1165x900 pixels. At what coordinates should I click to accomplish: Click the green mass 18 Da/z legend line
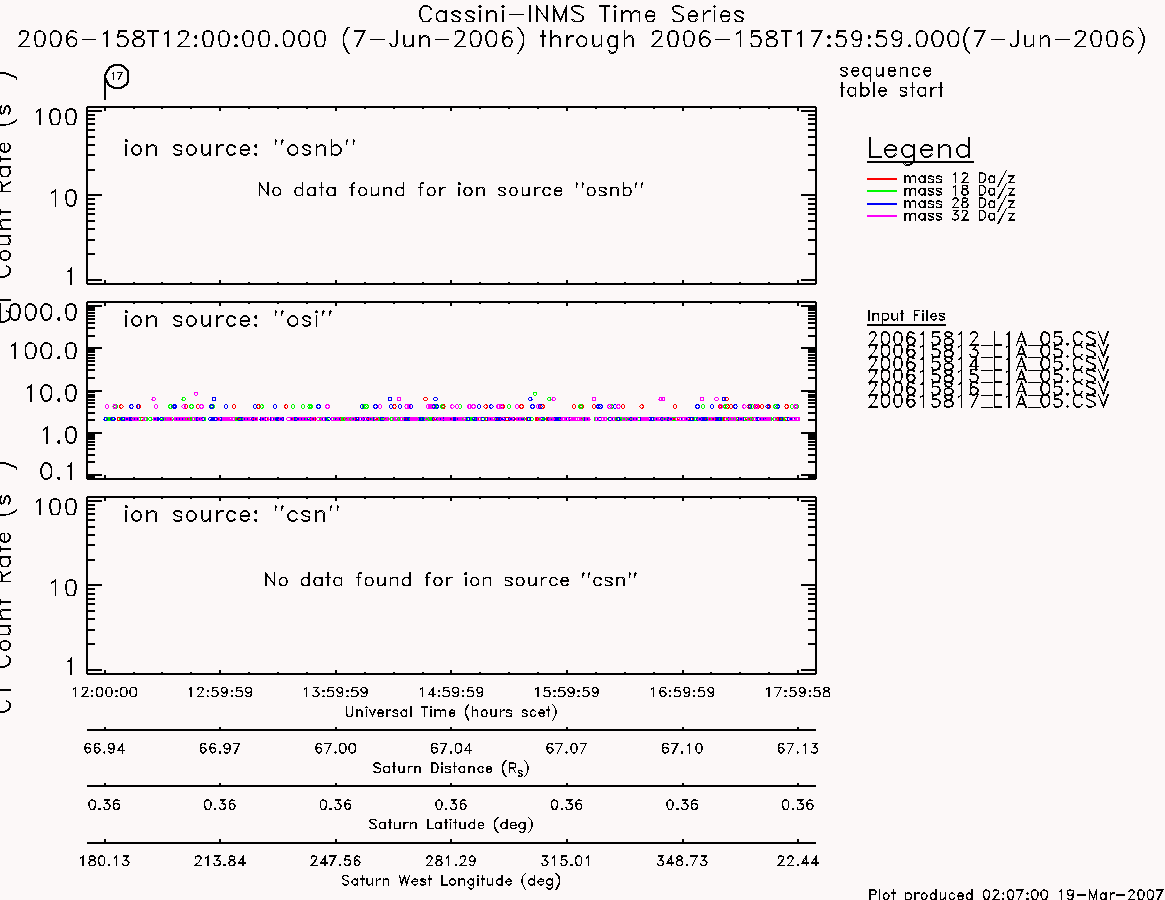(882, 192)
